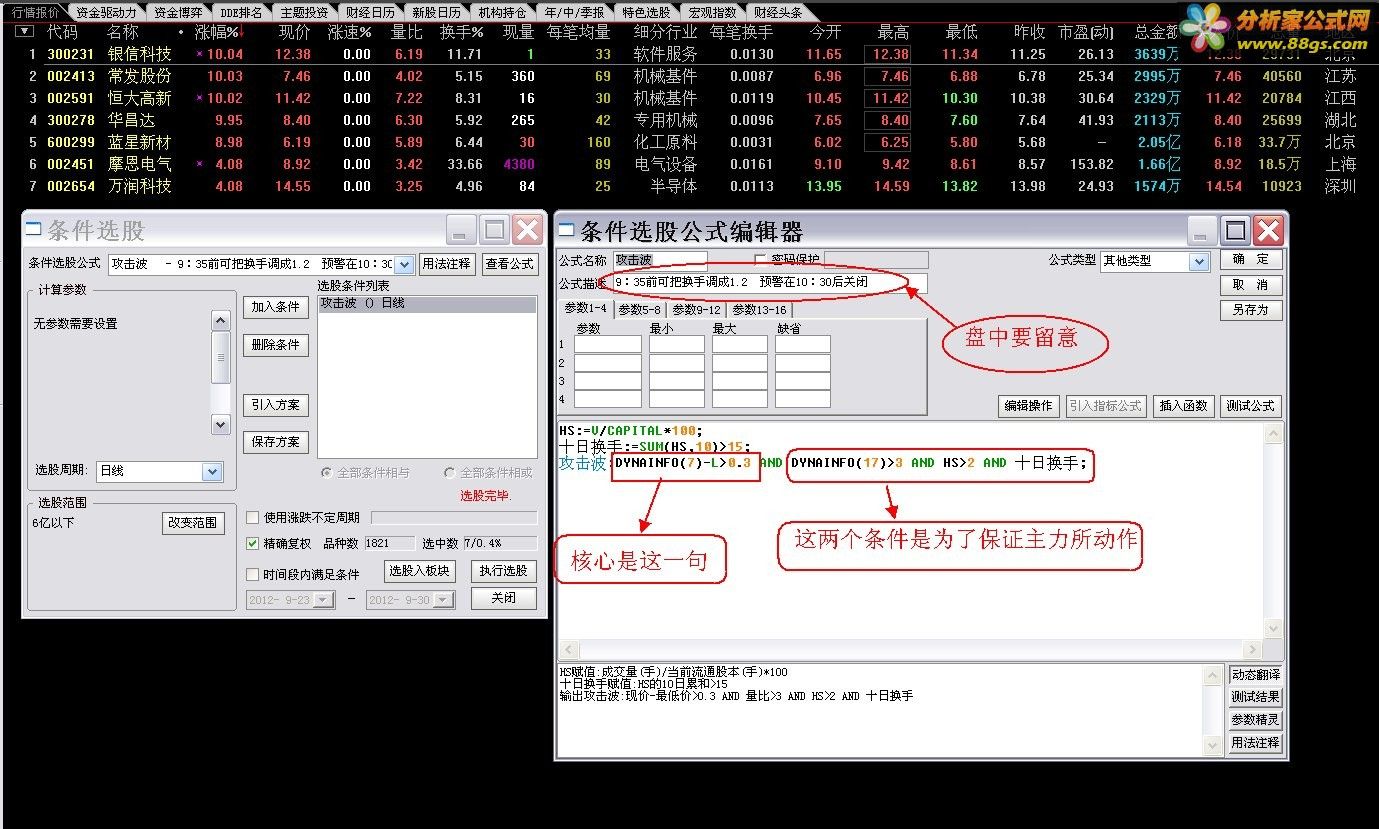Click 查看公式 button
This screenshot has width=1379, height=829.
[510, 264]
